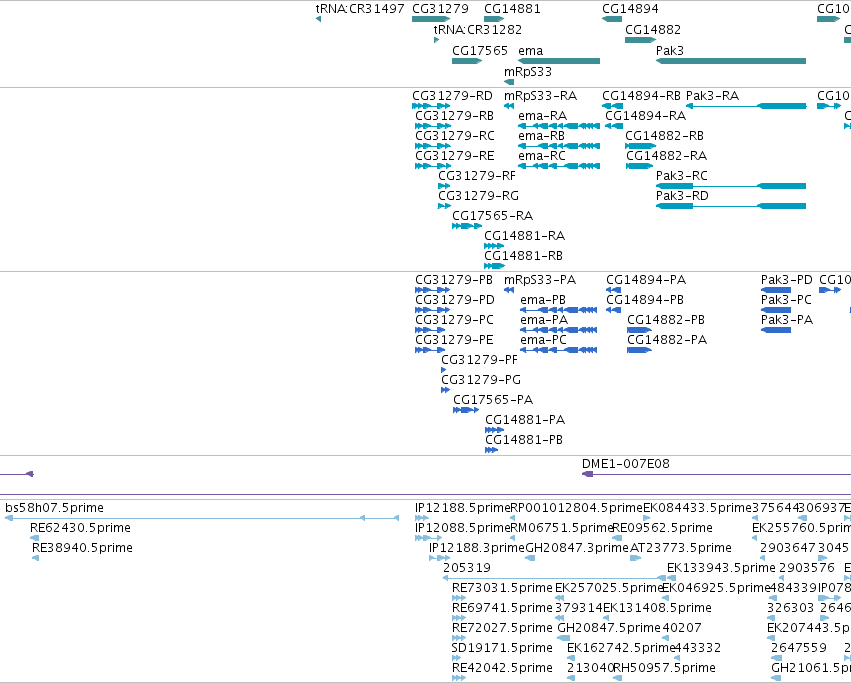Select protein CG31279-PB
This screenshot has width=851, height=683.
pyautogui.click(x=454, y=280)
